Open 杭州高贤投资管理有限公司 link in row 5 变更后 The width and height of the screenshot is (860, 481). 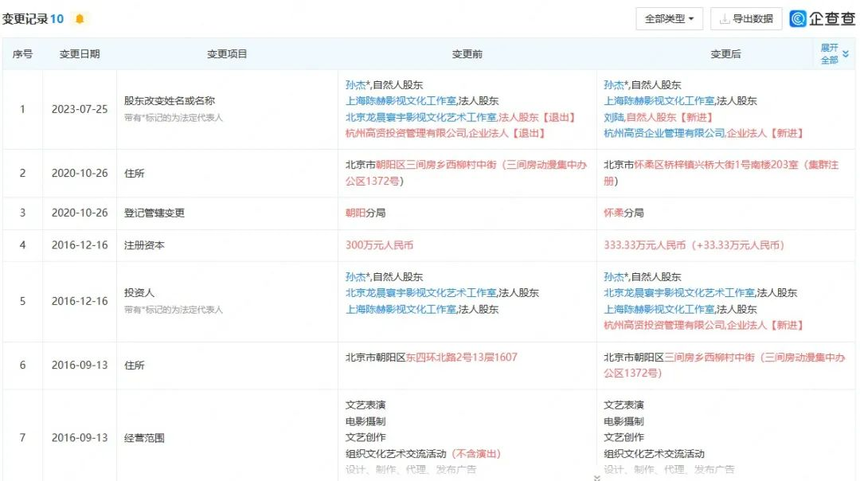(664, 325)
